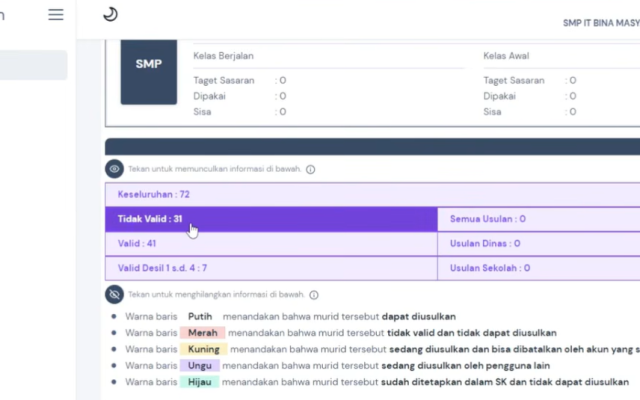Select the Valid : 41 filter
This screenshot has height=400, width=640.
coord(271,244)
